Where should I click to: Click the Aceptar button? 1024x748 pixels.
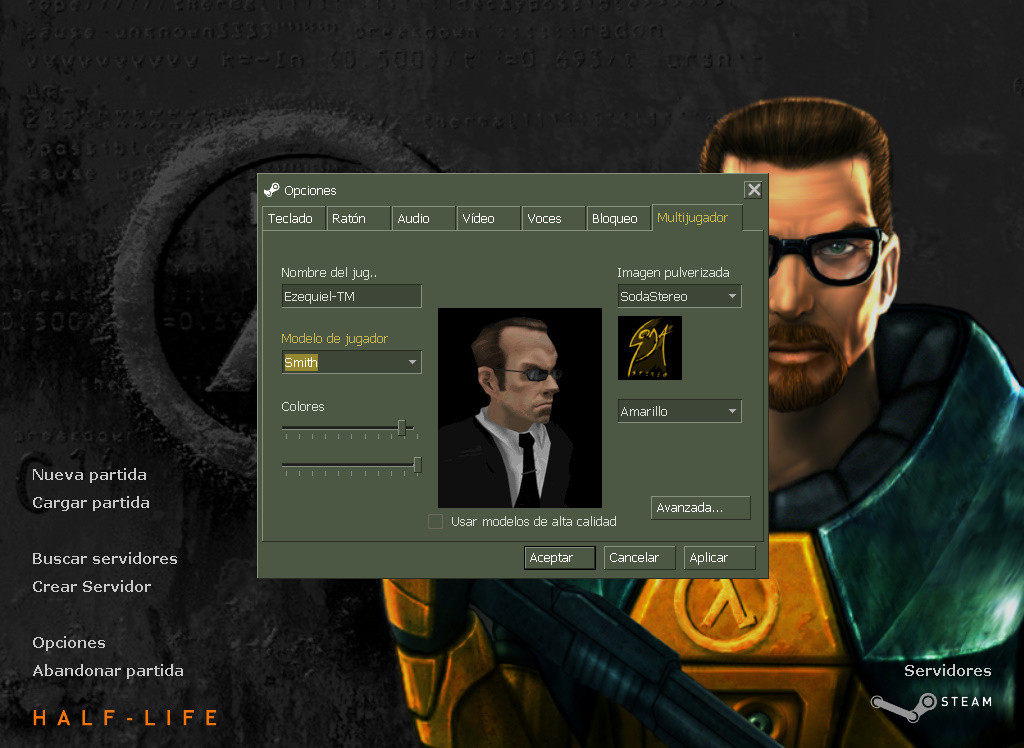(559, 557)
